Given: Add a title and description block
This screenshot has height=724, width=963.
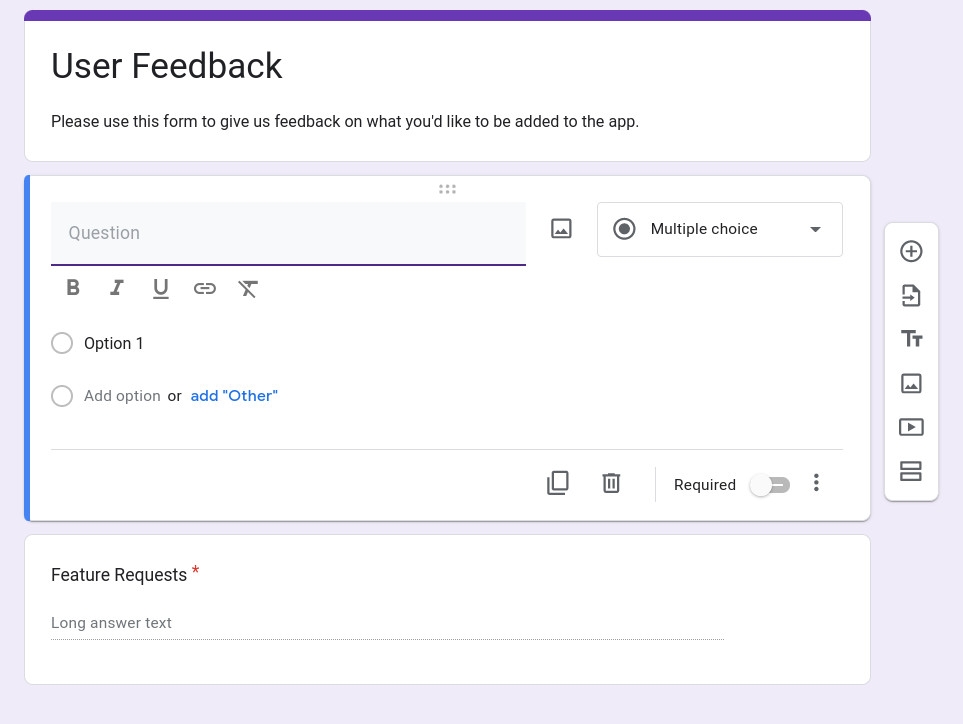Looking at the screenshot, I should click(x=911, y=339).
